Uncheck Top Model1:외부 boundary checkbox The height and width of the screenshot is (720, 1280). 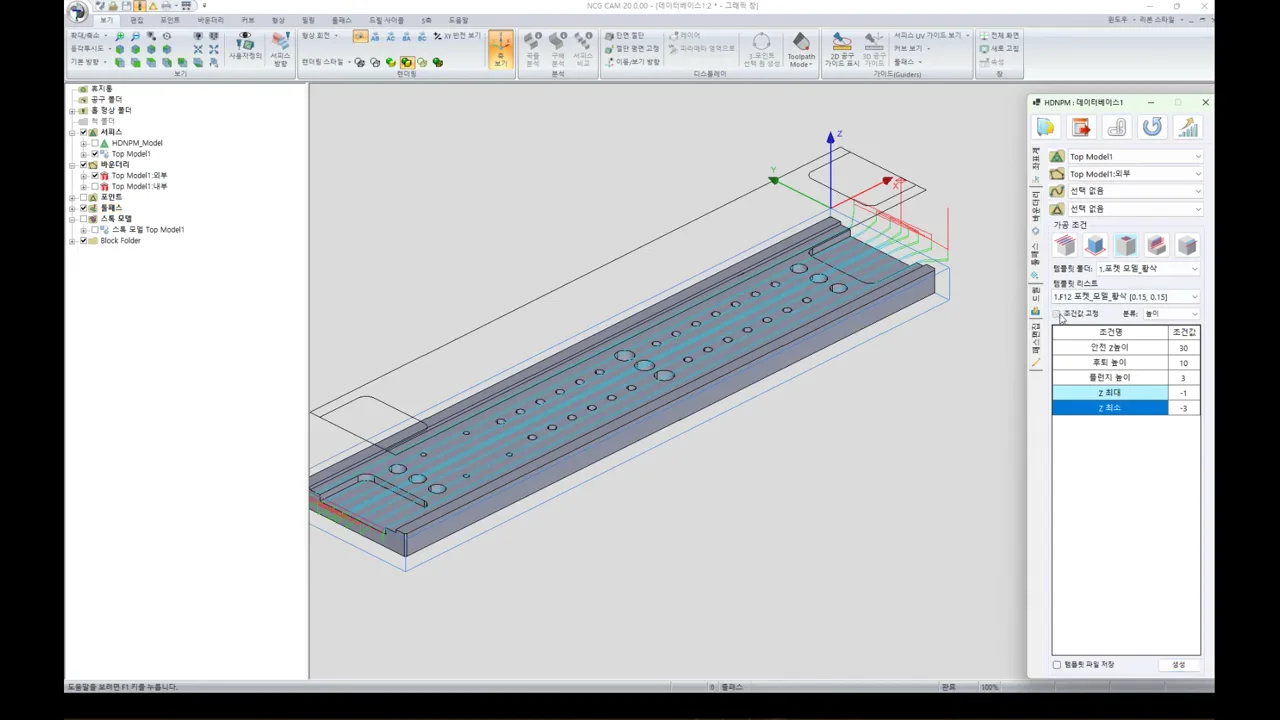pyautogui.click(x=95, y=176)
